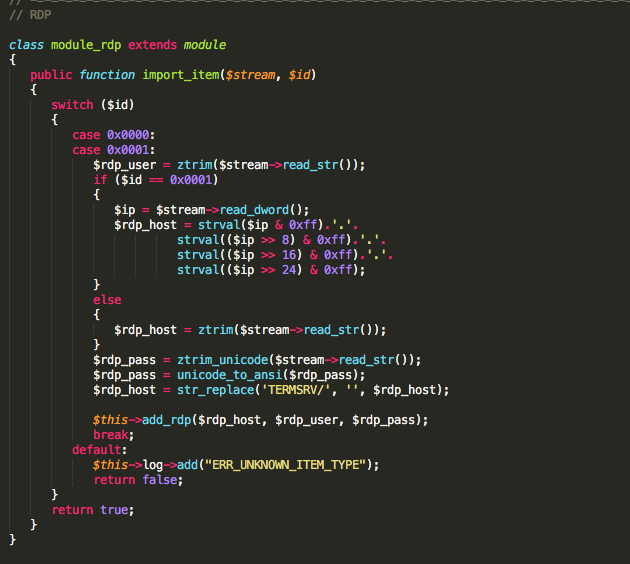630x564 pixels.
Task: Click the number 24 in shift expression
Action: point(289,270)
